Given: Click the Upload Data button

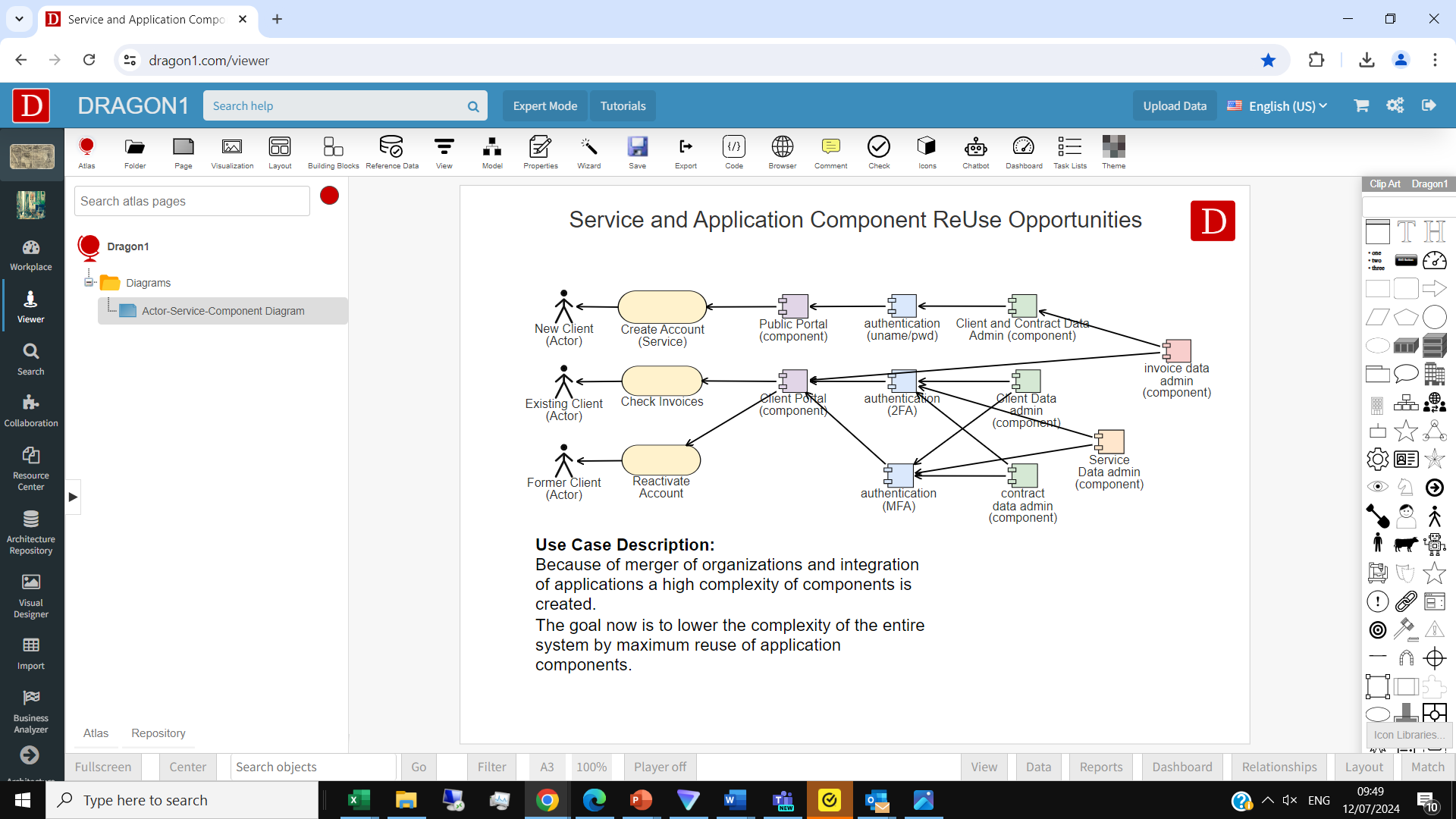Looking at the screenshot, I should [1175, 106].
